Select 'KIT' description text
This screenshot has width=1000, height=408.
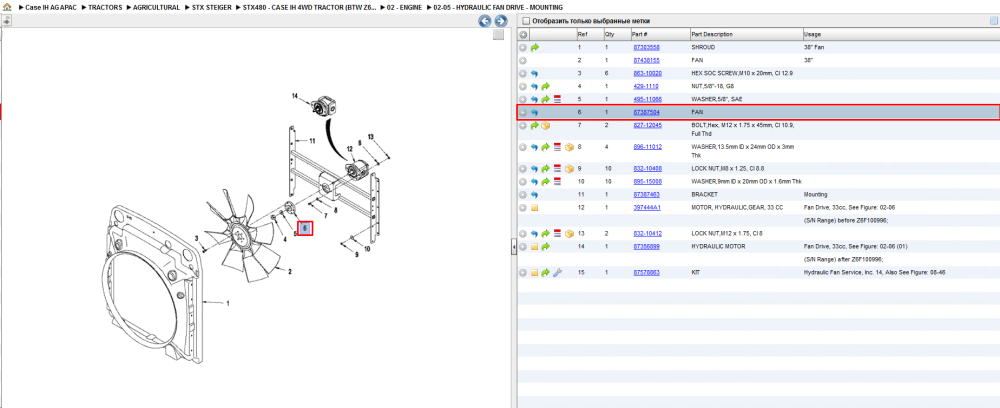tap(695, 273)
